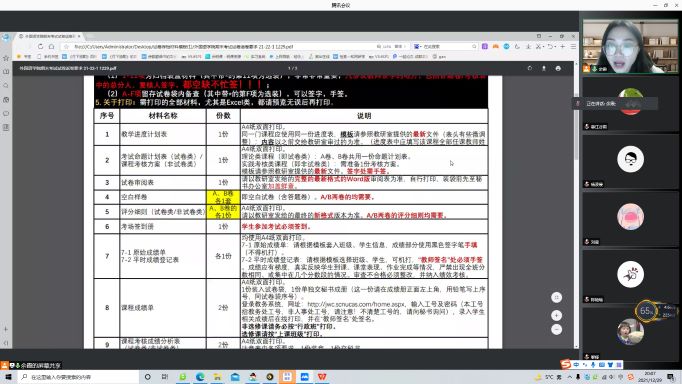
Task: Bookmark the page with star icon in address bar
Action: coord(67,46)
